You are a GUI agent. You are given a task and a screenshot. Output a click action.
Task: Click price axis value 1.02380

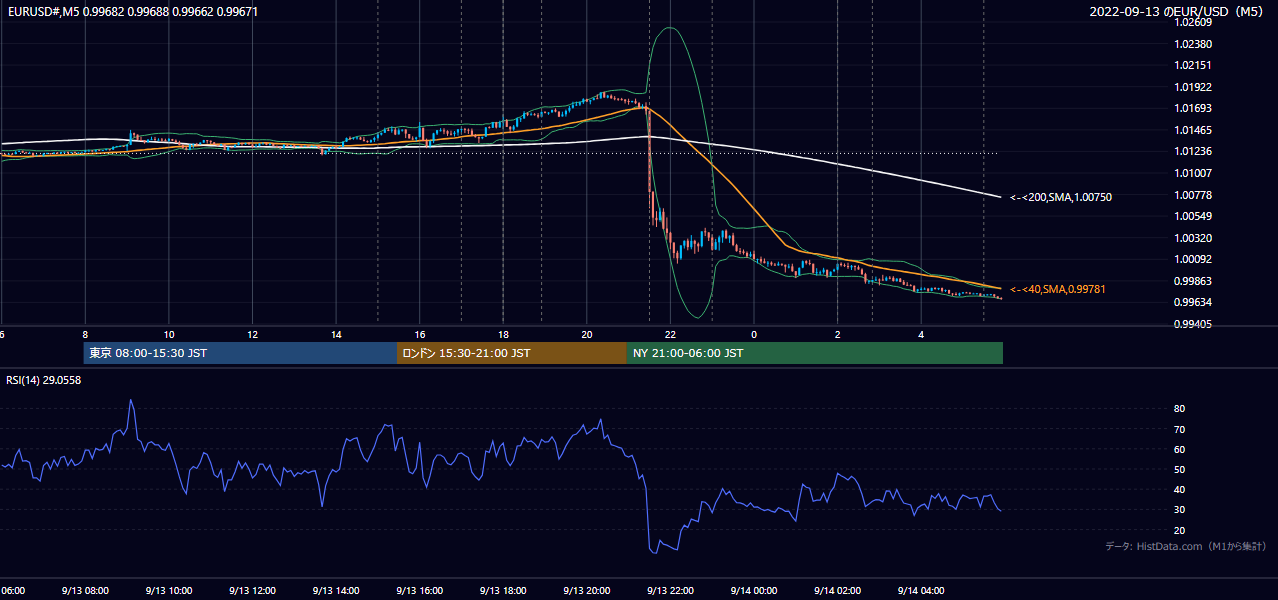(x=1193, y=44)
